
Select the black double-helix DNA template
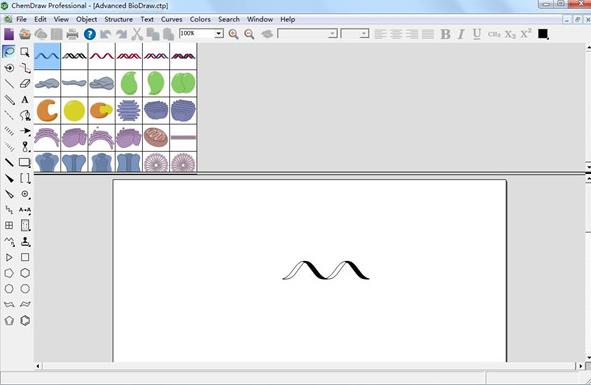(x=74, y=56)
